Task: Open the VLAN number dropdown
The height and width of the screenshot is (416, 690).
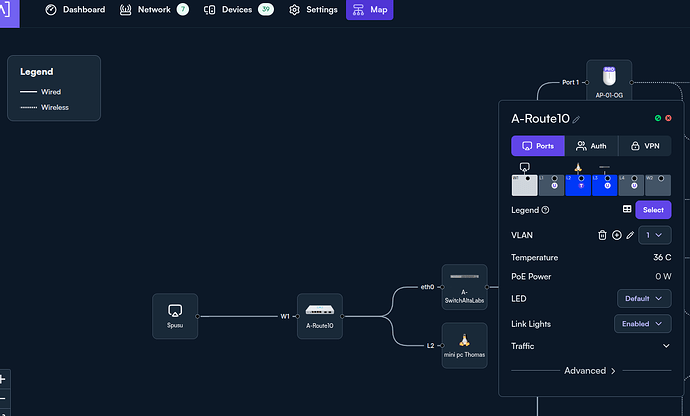Action: (x=654, y=235)
